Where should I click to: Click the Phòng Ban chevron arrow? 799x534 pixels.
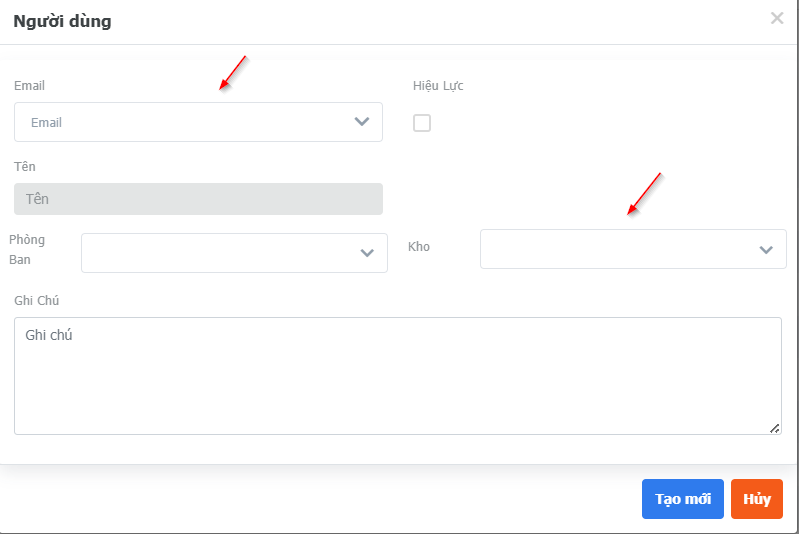pos(367,253)
